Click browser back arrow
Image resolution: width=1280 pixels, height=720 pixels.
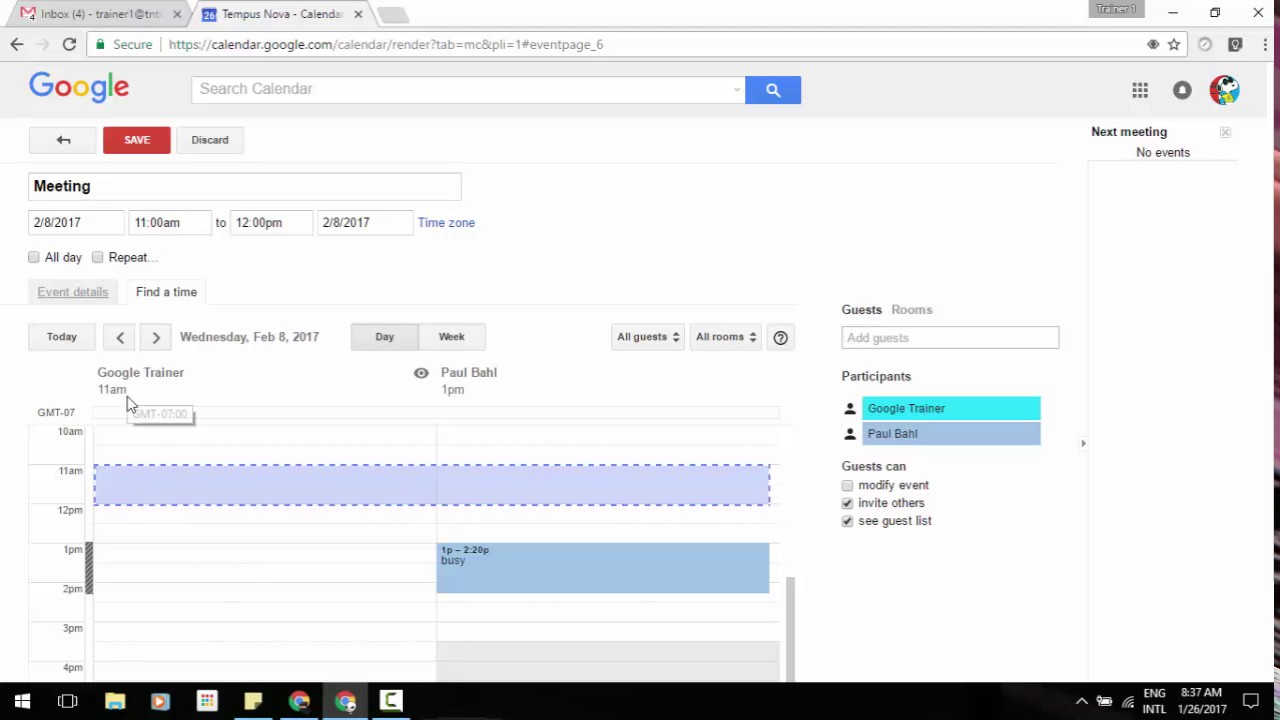point(17,44)
